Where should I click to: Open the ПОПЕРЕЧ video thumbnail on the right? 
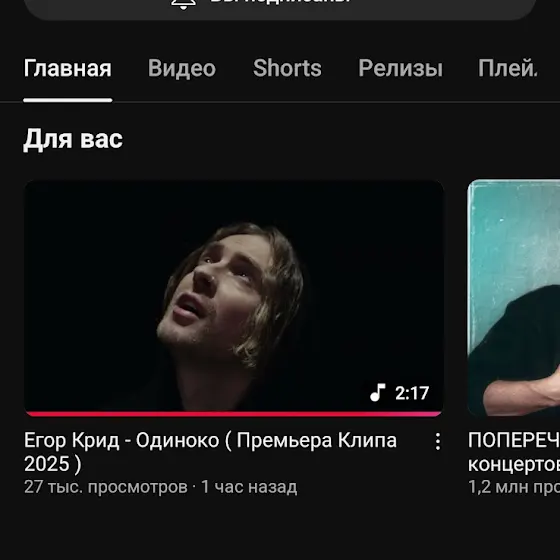[x=514, y=298]
